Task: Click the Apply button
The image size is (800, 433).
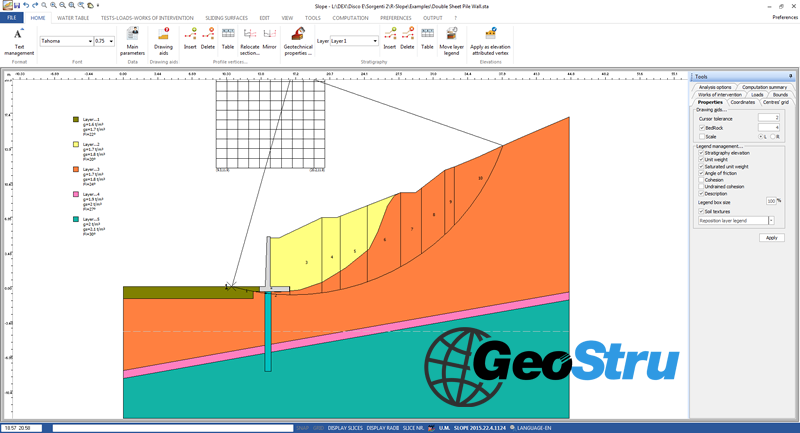Action: click(771, 238)
